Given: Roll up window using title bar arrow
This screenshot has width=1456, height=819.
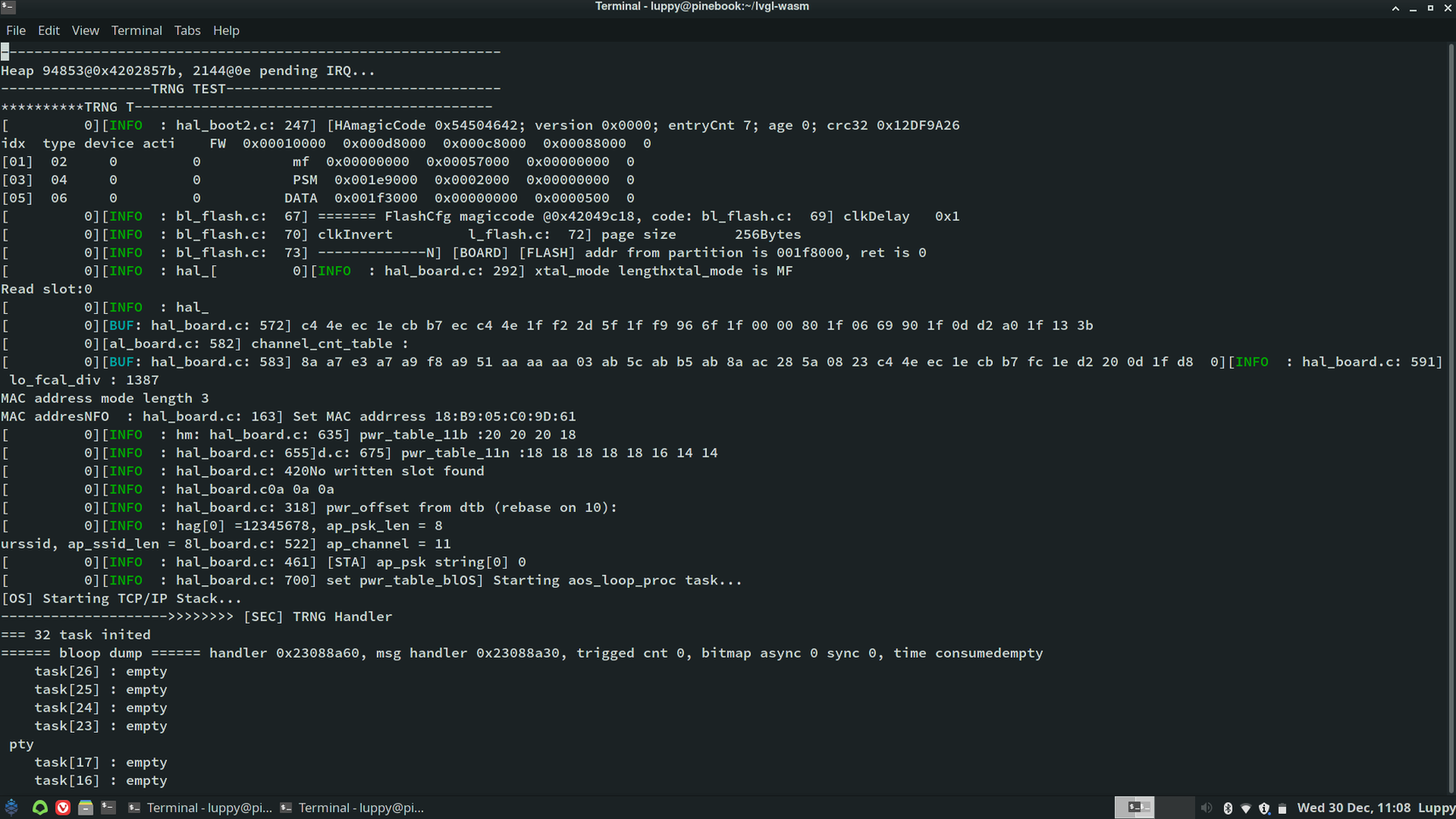Looking at the screenshot, I should pos(1395,8).
